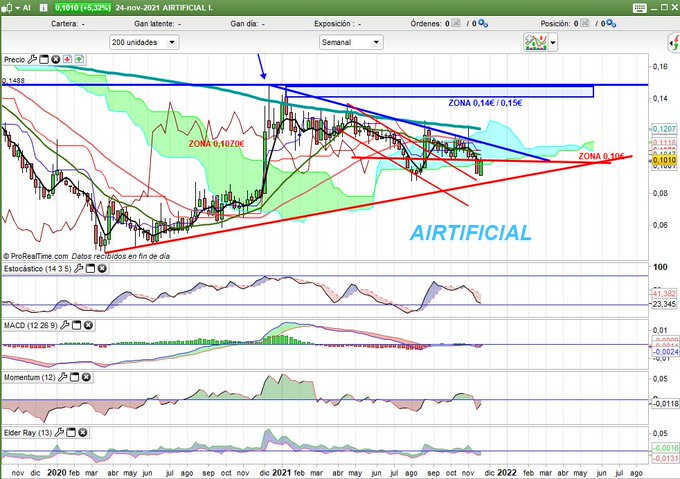680x479 pixels.
Task: Open Elder Ray wrench settings
Action: [x=59, y=433]
